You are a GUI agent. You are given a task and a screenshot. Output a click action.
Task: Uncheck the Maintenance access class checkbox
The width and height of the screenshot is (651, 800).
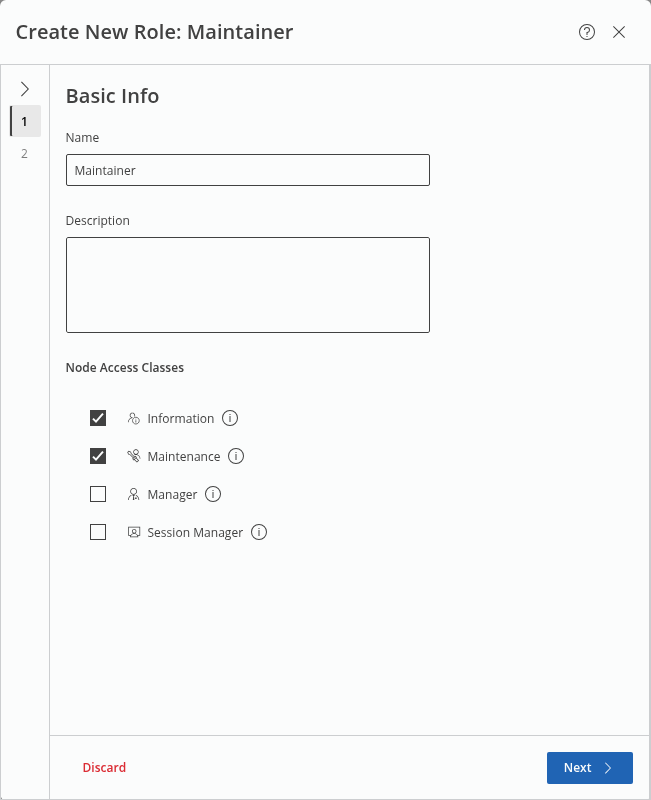tap(98, 456)
